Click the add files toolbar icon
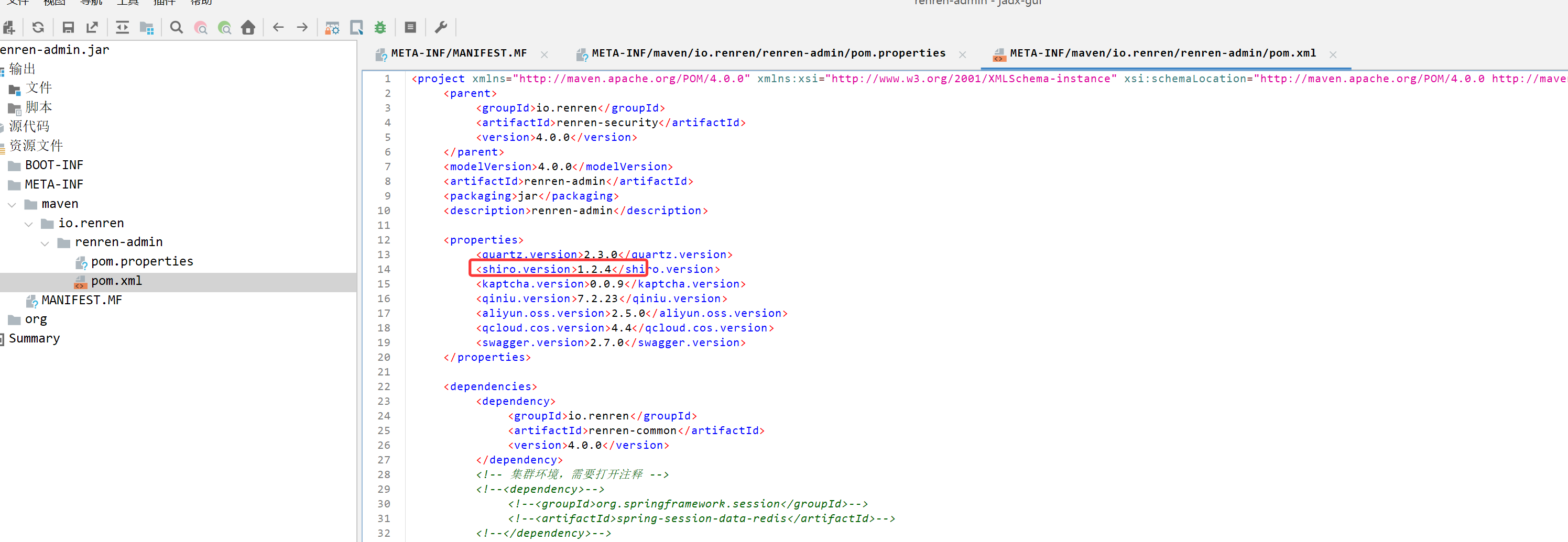Image resolution: width=1568 pixels, height=542 pixels. point(8,27)
